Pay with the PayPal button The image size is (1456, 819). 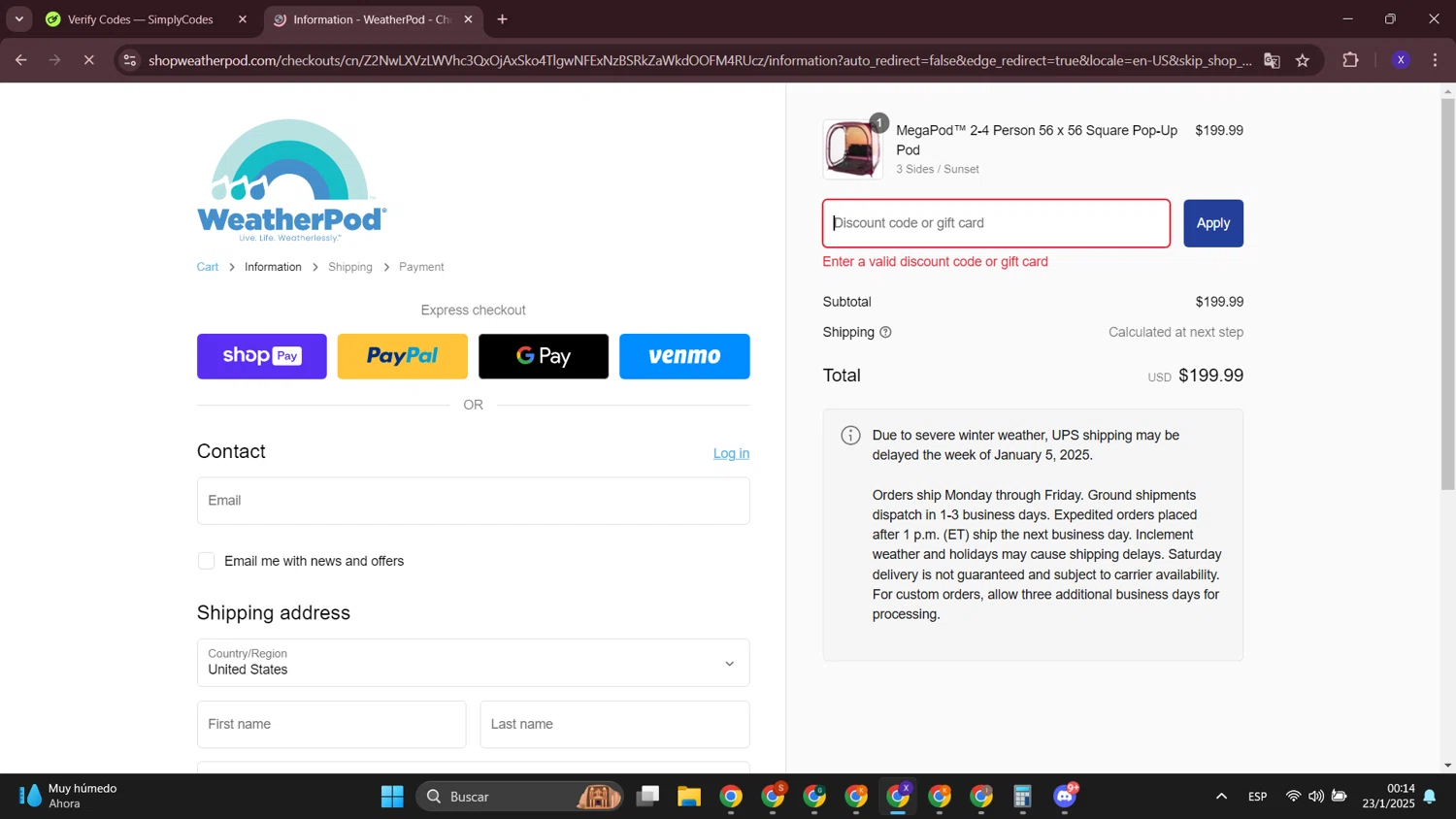402,356
